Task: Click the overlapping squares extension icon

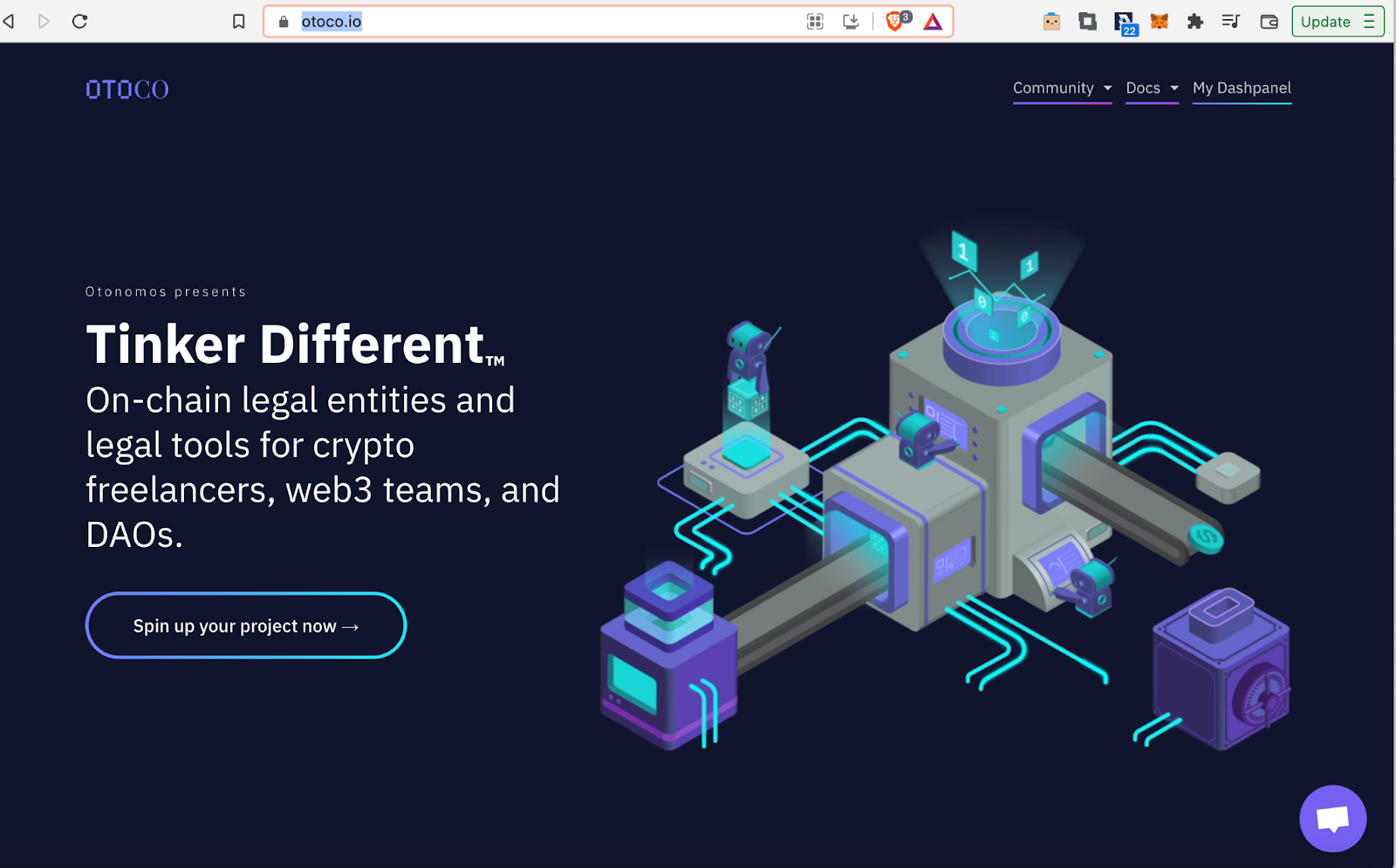Action: 1087,22
